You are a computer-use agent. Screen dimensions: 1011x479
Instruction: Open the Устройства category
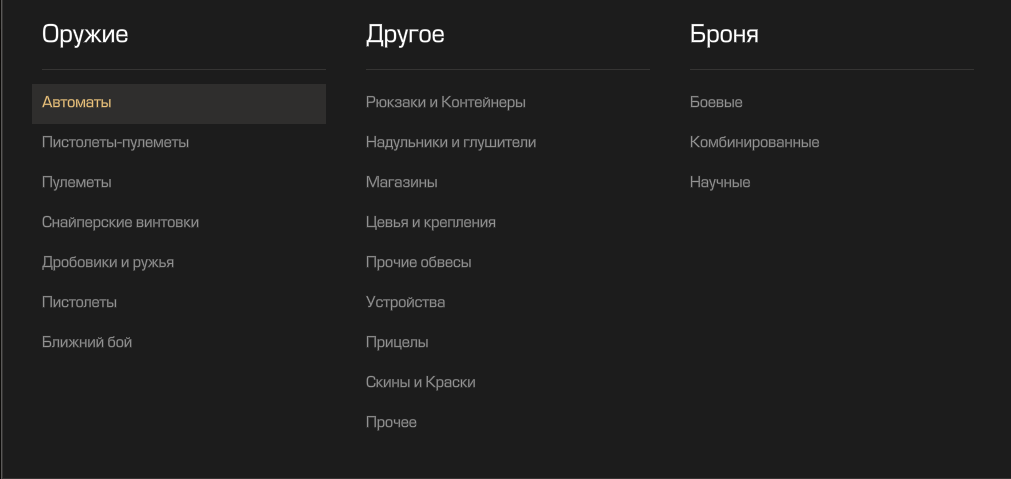406,303
